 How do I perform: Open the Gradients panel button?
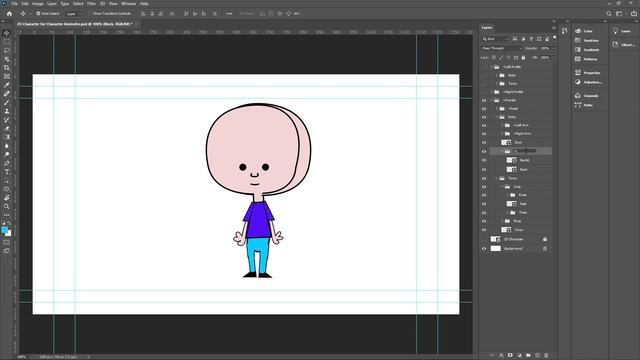click(587, 50)
